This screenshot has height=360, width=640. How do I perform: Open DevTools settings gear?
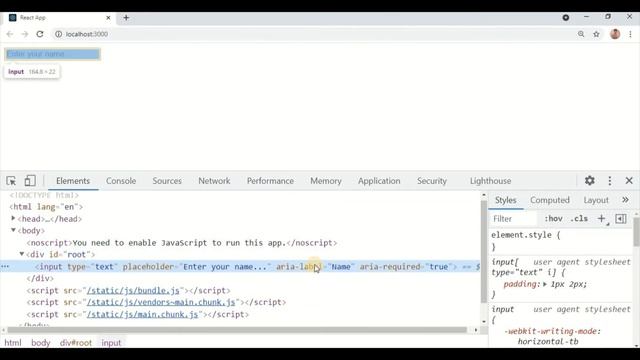pos(589,180)
